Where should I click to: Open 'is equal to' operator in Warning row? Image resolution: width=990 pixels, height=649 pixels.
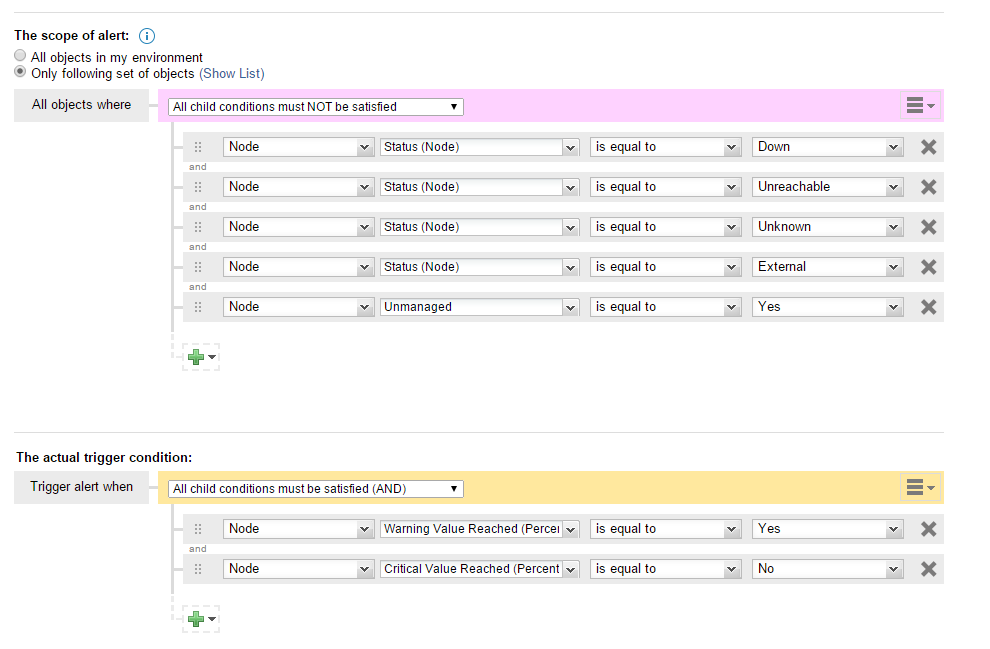tap(665, 529)
